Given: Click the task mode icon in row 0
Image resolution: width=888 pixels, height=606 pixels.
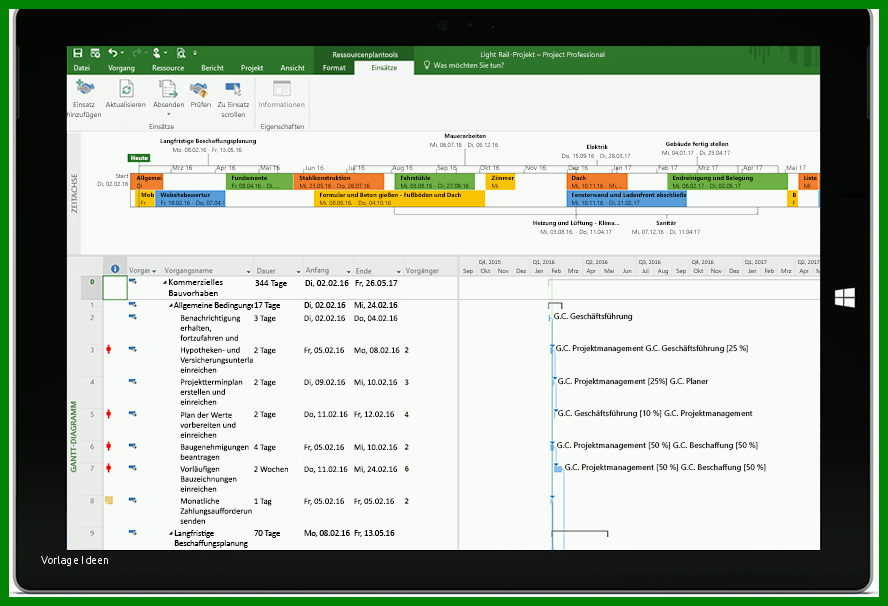Looking at the screenshot, I should (x=133, y=281).
